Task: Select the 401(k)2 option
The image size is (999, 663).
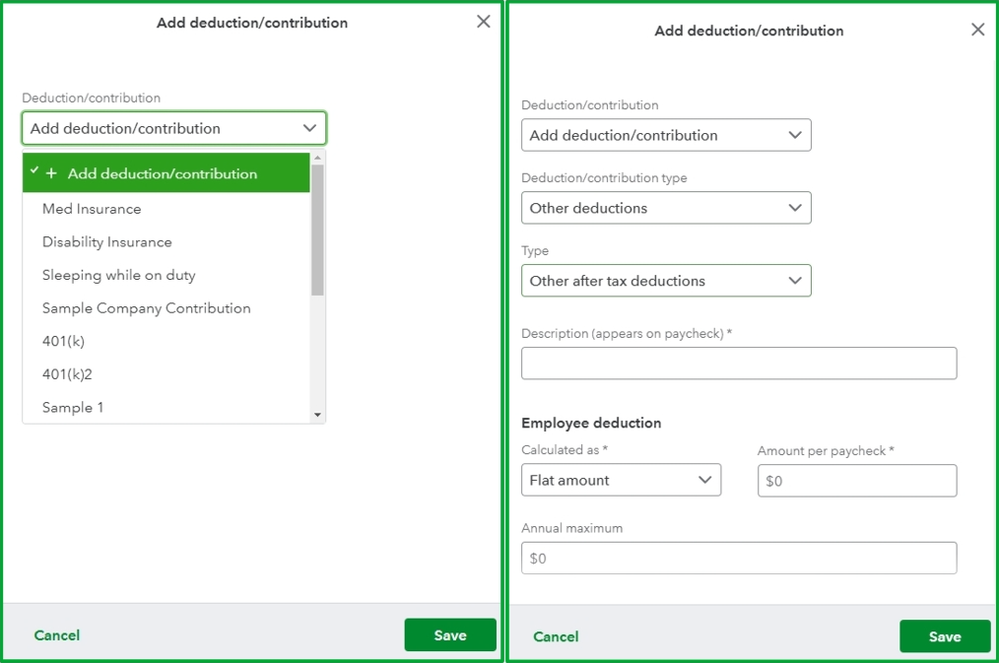Action: pos(67,374)
